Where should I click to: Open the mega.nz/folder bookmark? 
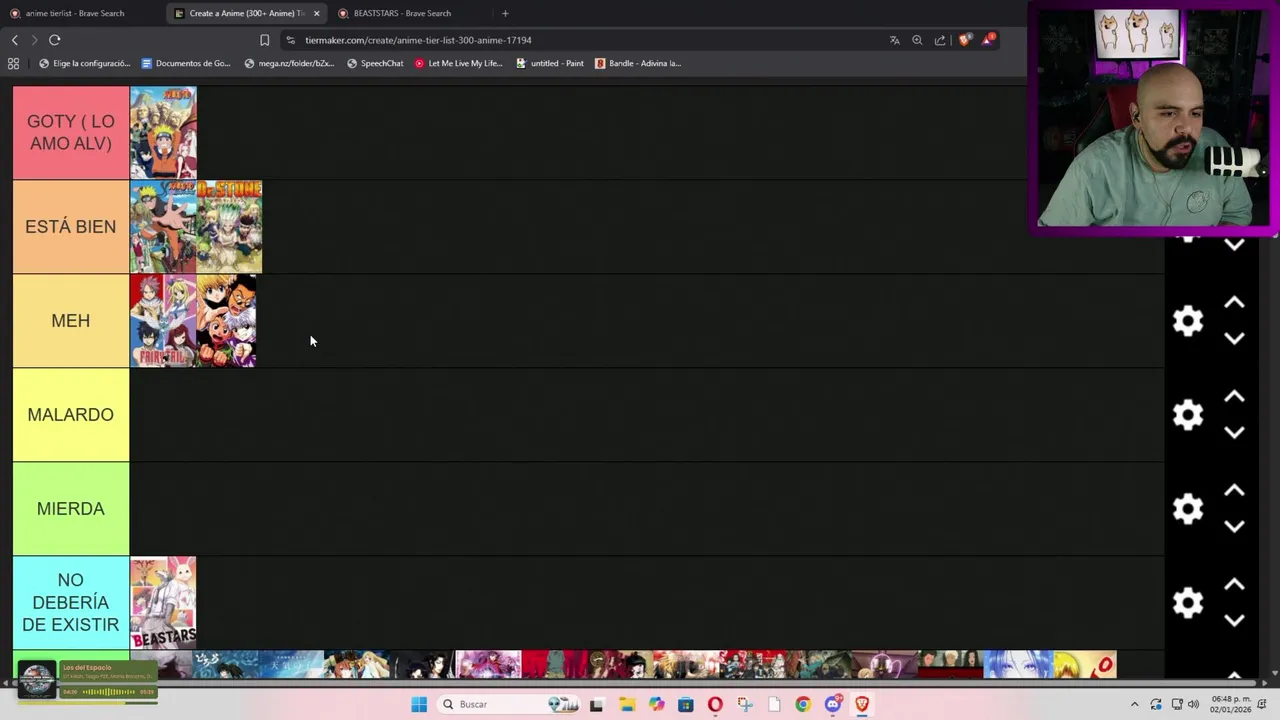coord(289,63)
